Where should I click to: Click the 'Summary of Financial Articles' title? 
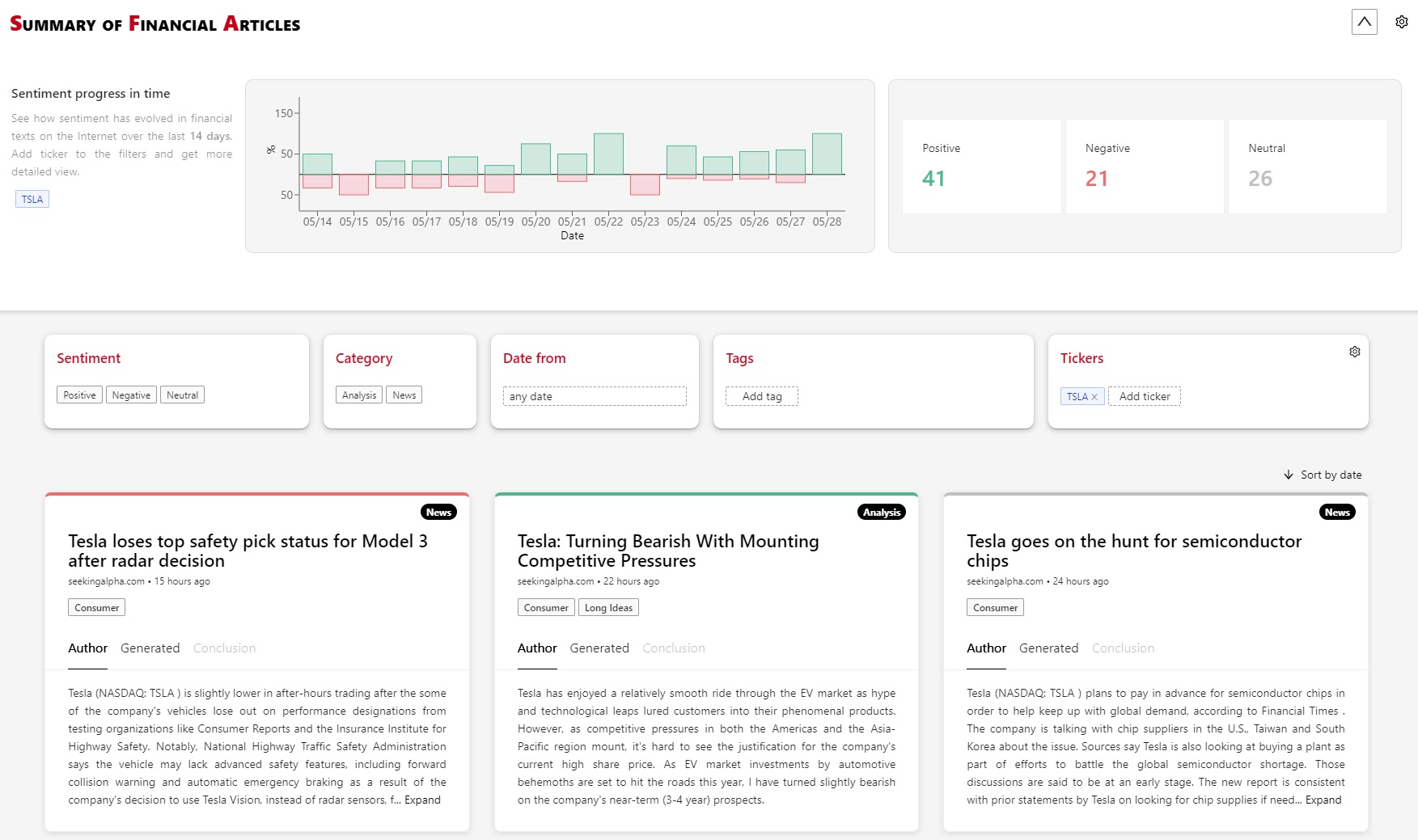(154, 24)
